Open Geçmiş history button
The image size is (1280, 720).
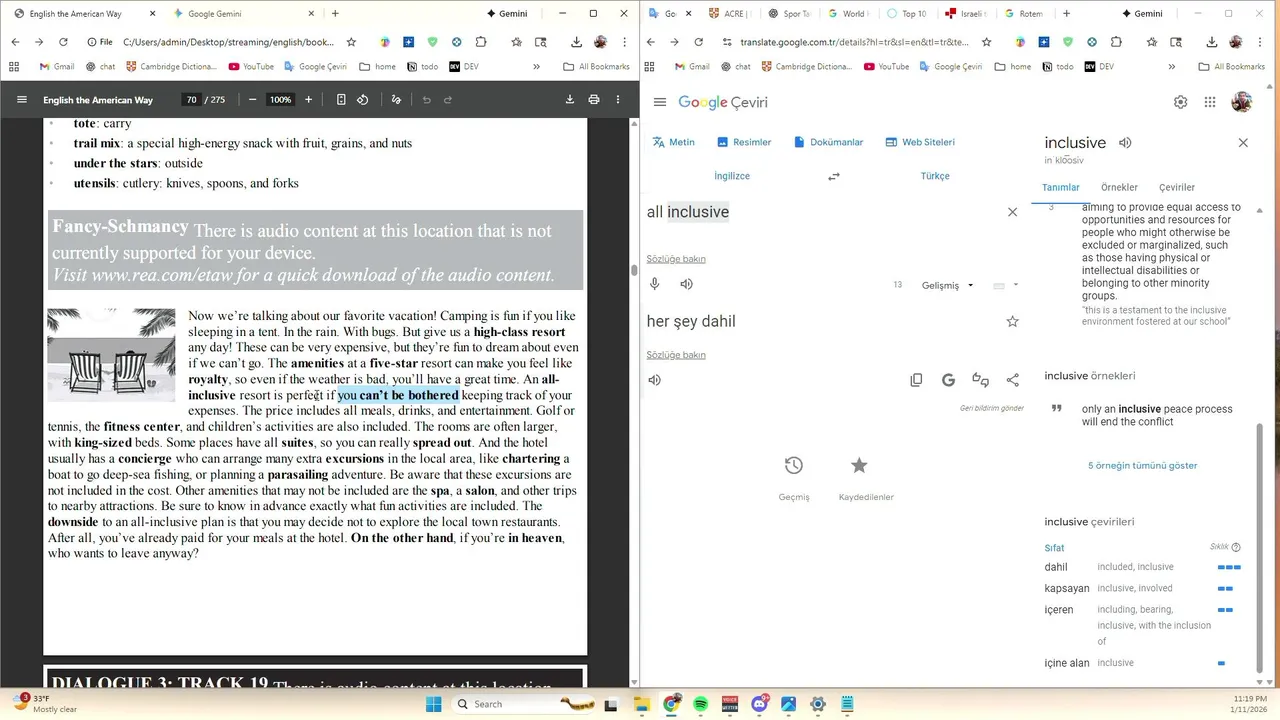[x=794, y=475]
